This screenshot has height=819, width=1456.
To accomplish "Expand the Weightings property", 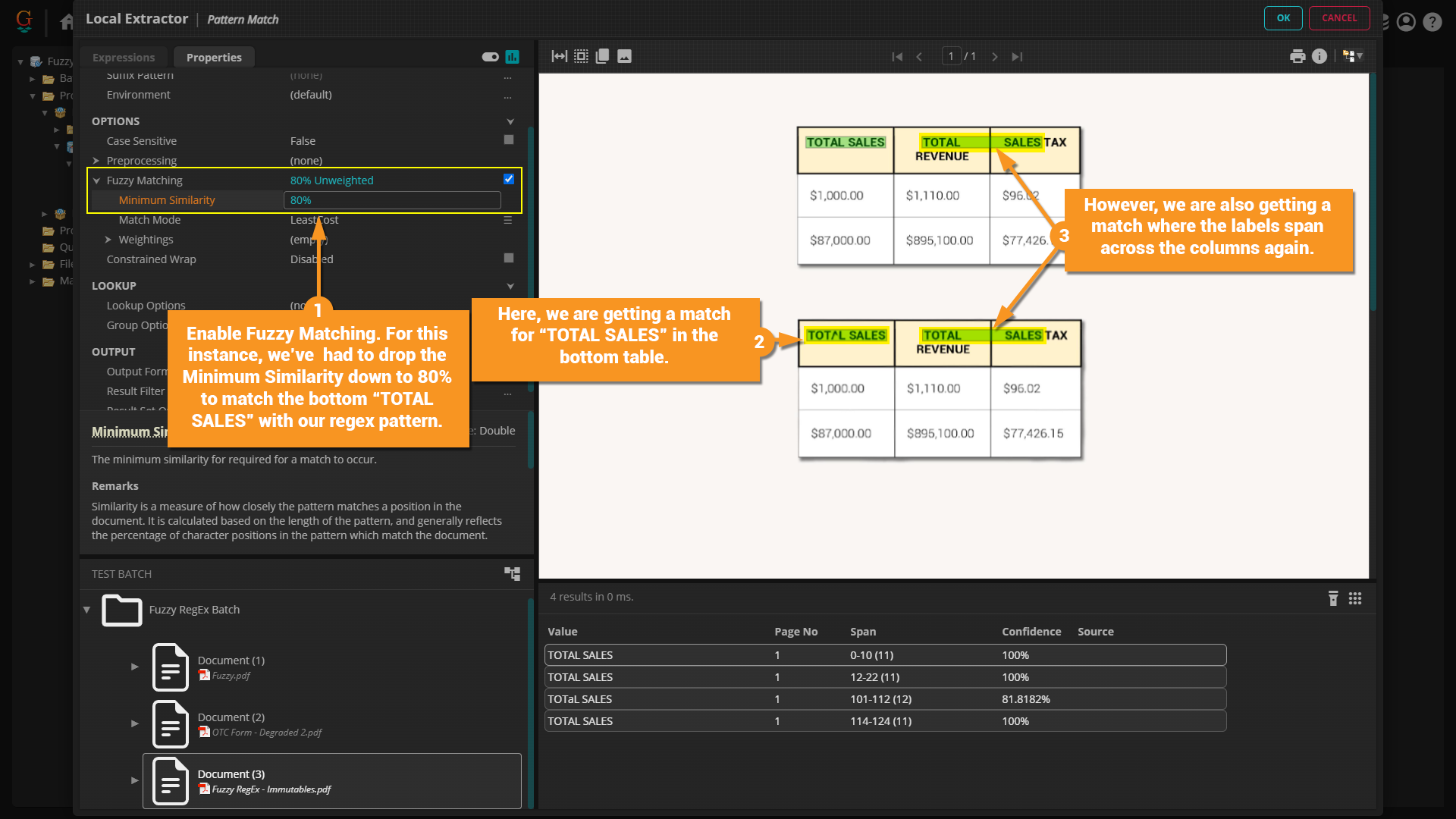I will (x=108, y=240).
